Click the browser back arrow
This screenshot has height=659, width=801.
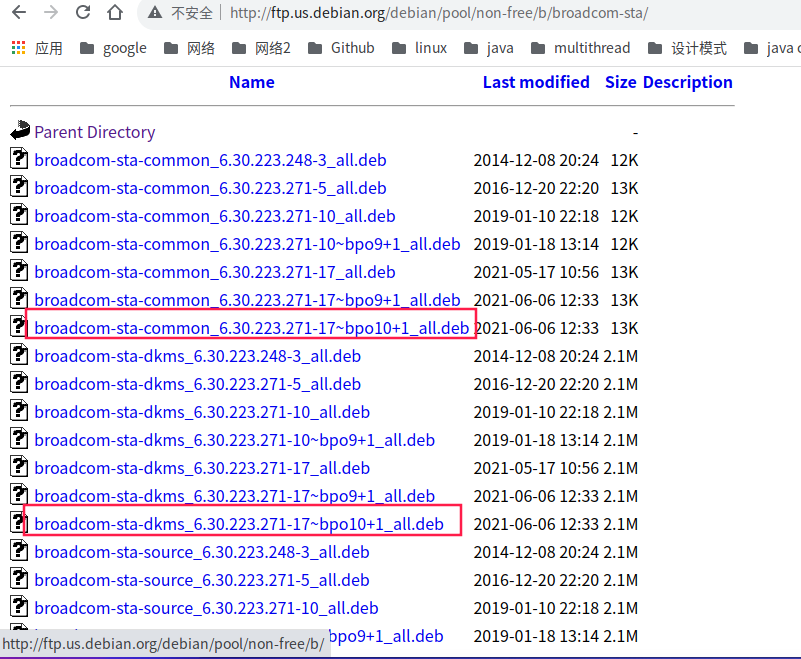pyautogui.click(x=19, y=13)
